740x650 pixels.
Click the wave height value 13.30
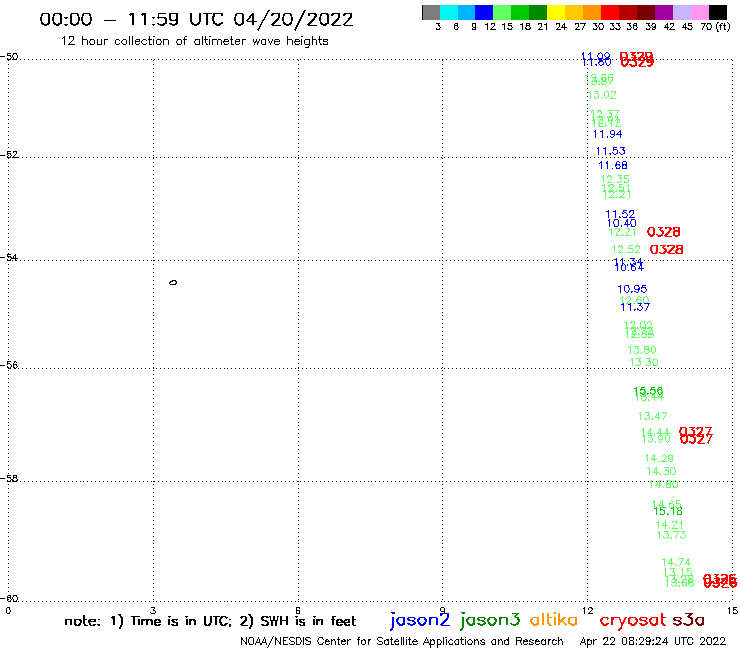coord(644,362)
